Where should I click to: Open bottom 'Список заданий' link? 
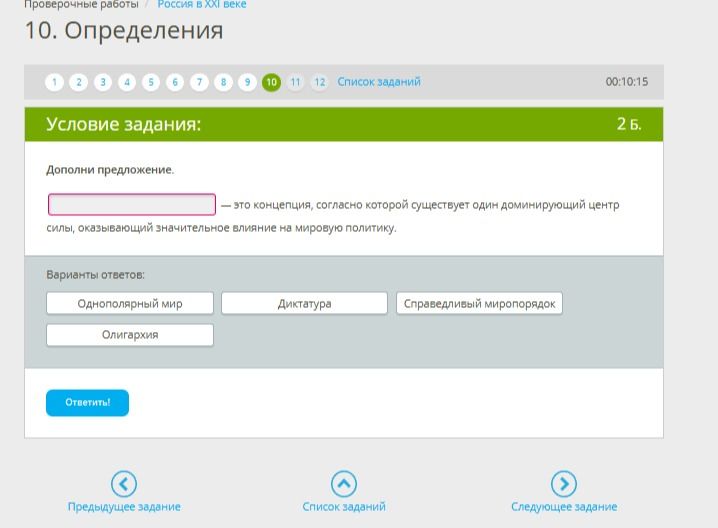pyautogui.click(x=344, y=507)
